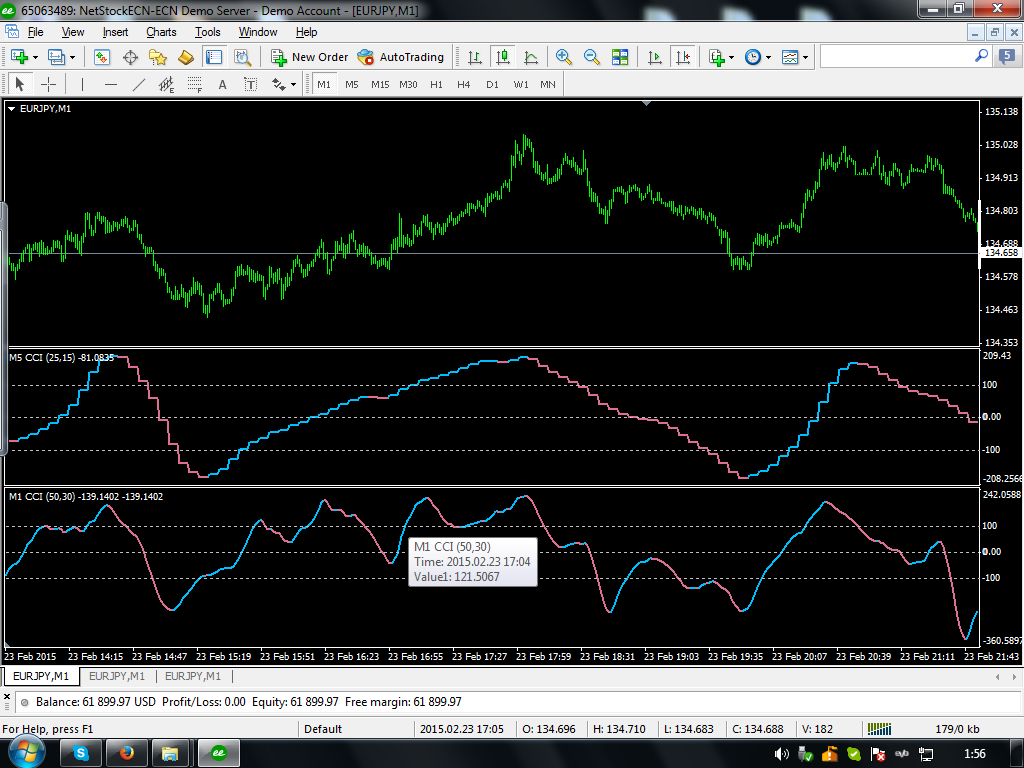
Task: Click the search input field
Action: (895, 57)
